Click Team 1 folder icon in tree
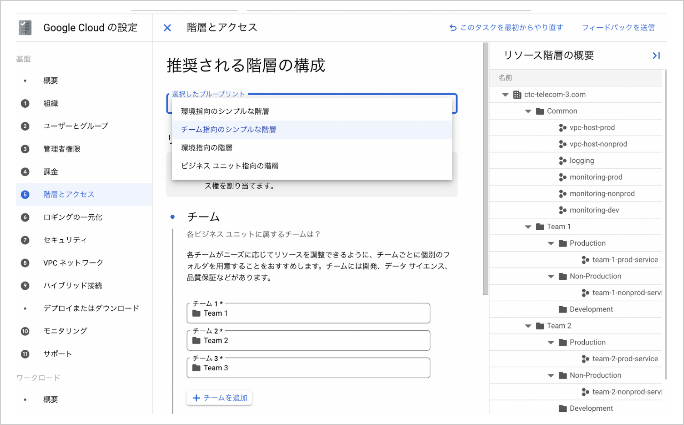684x425 pixels. tap(540, 227)
